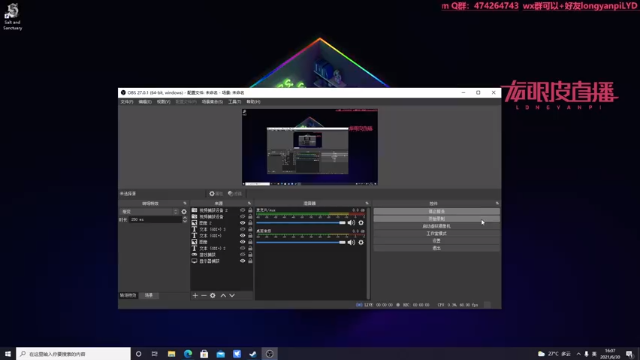Adjust 麦克风/Aux volume slider
Image resolution: width=640 pixels, height=360 pixels.
click(x=301, y=222)
